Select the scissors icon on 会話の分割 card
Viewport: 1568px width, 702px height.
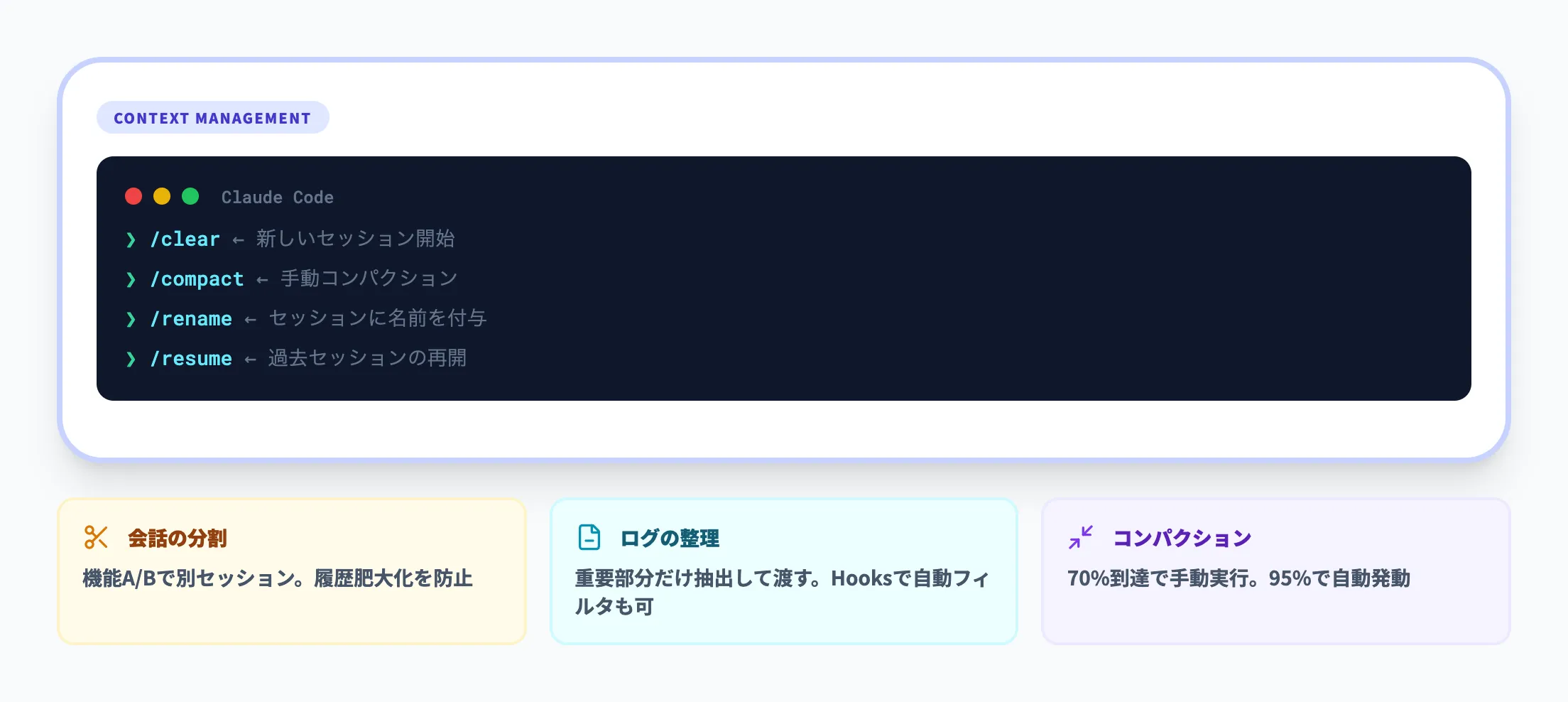[96, 538]
